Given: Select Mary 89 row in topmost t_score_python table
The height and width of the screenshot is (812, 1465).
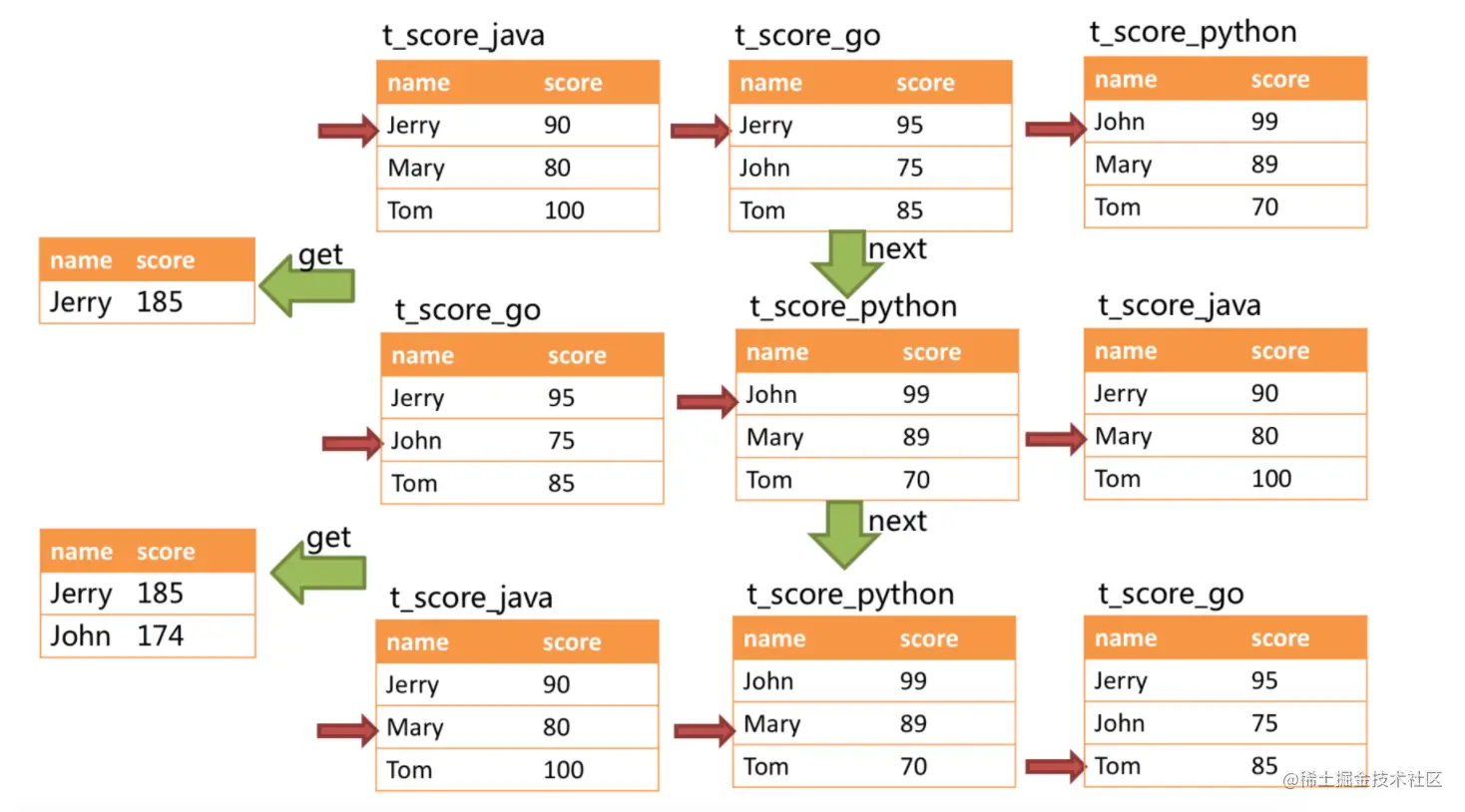Looking at the screenshot, I should [x=1224, y=165].
